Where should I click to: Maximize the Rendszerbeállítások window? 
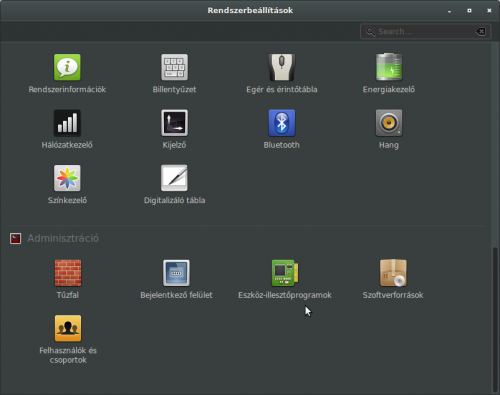click(x=469, y=11)
